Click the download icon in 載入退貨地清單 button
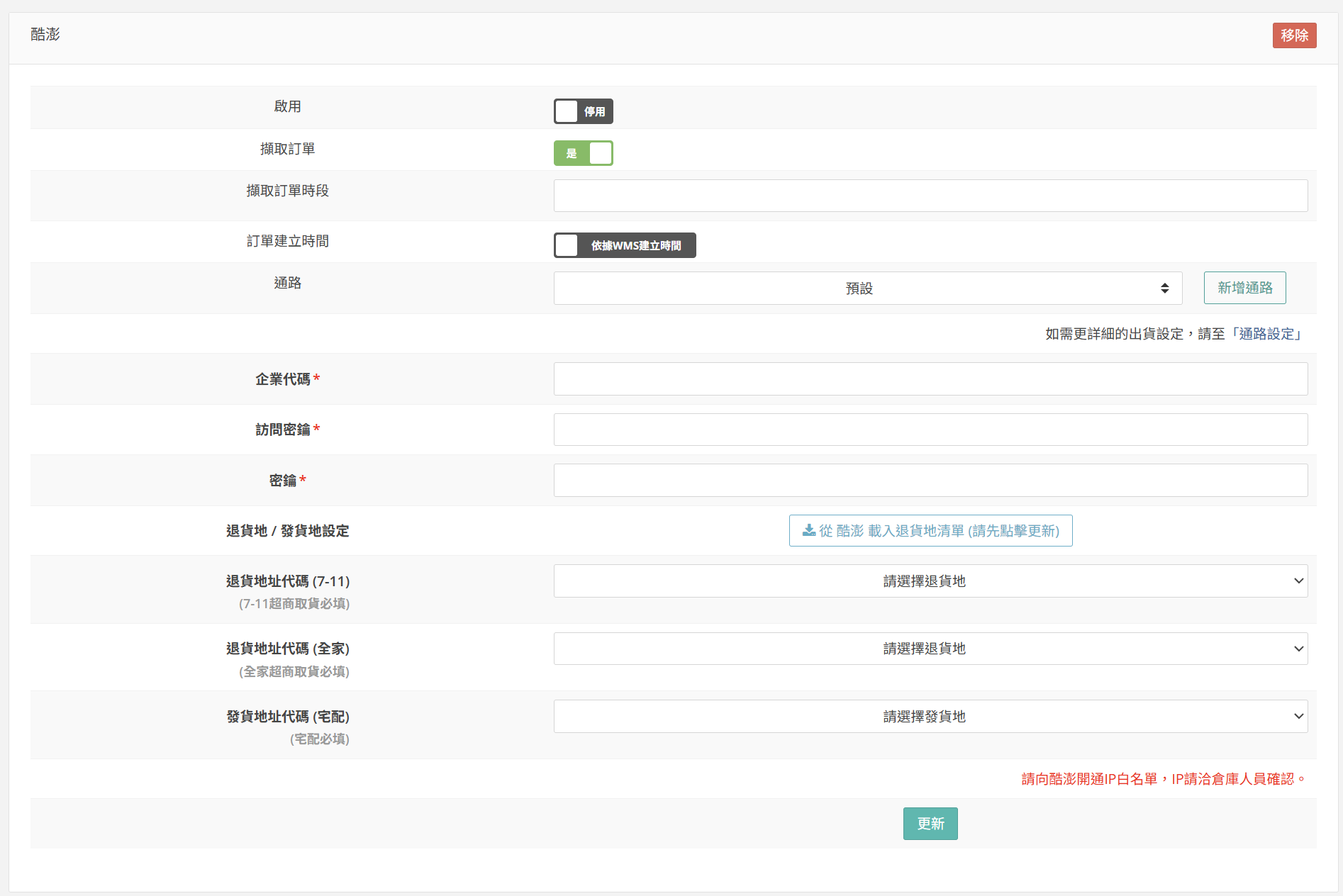 pyautogui.click(x=808, y=530)
